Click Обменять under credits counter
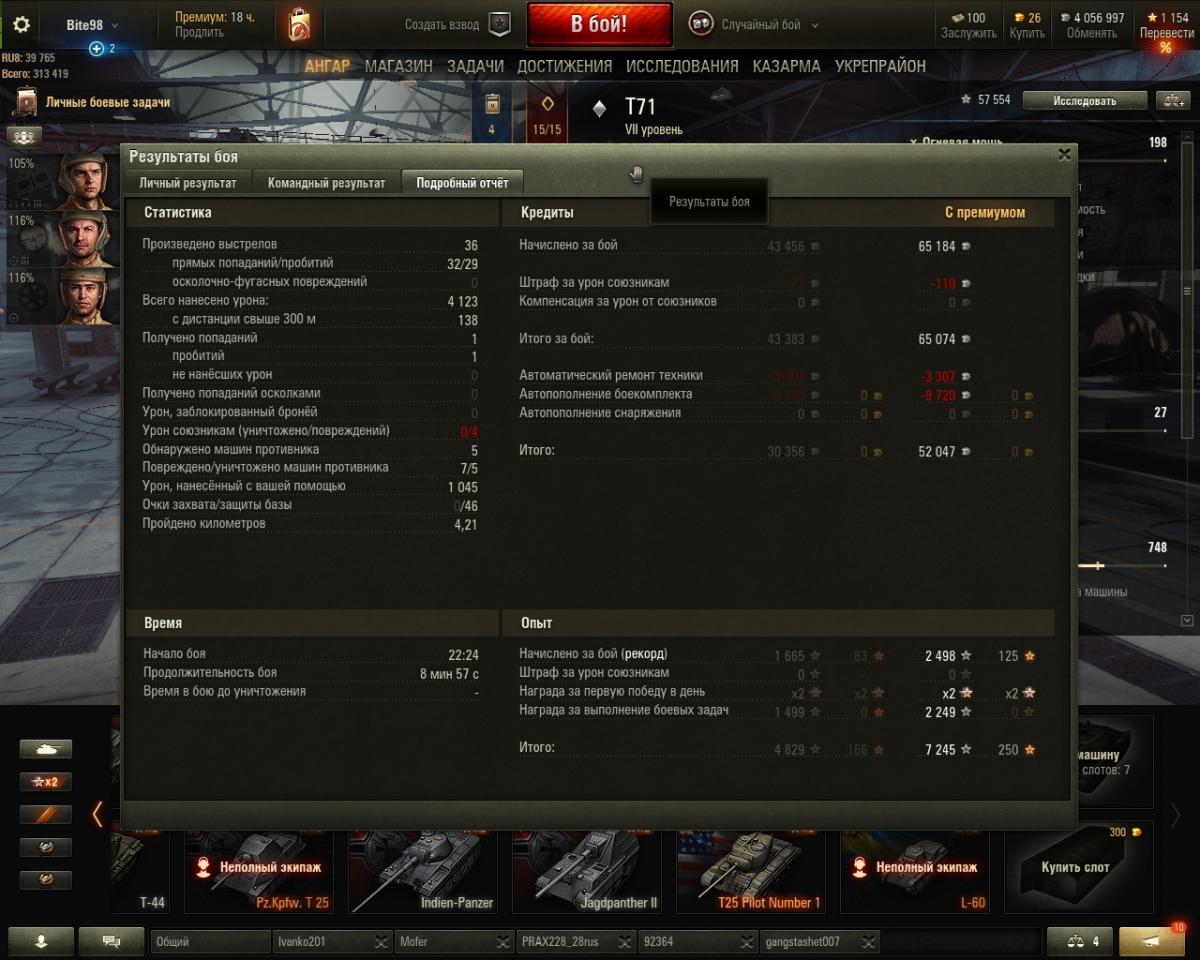This screenshot has width=1200, height=960. pos(1091,33)
